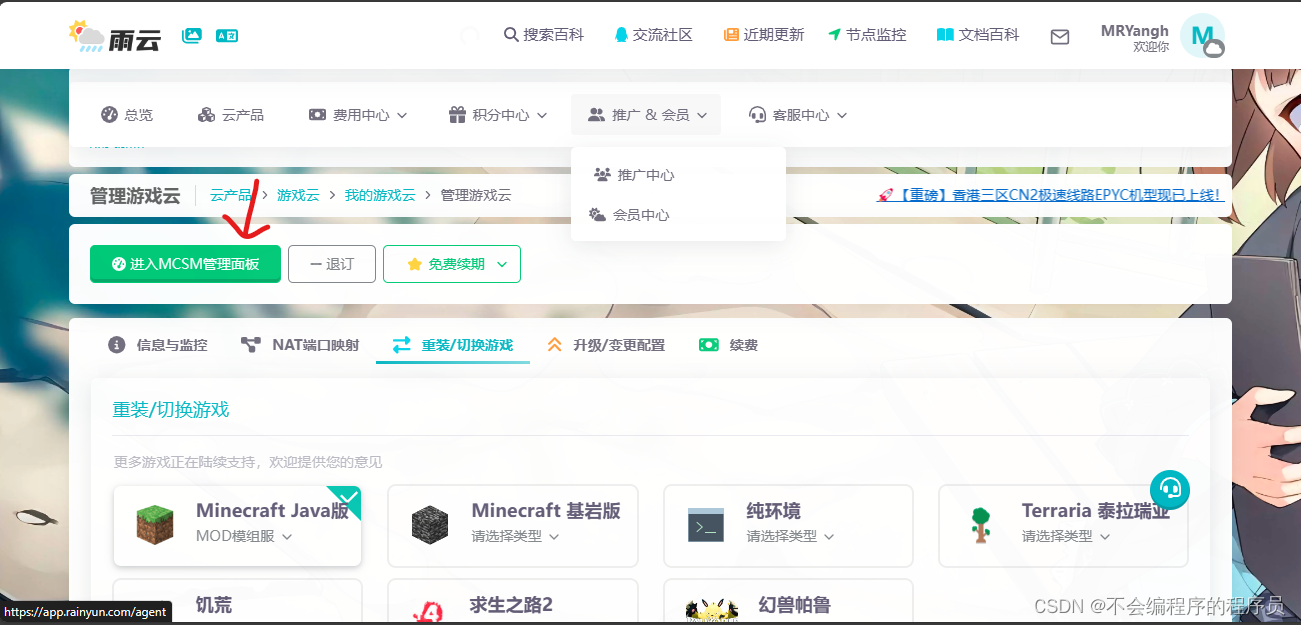Click the mail envelope icon
The height and width of the screenshot is (625, 1301).
tap(1060, 36)
